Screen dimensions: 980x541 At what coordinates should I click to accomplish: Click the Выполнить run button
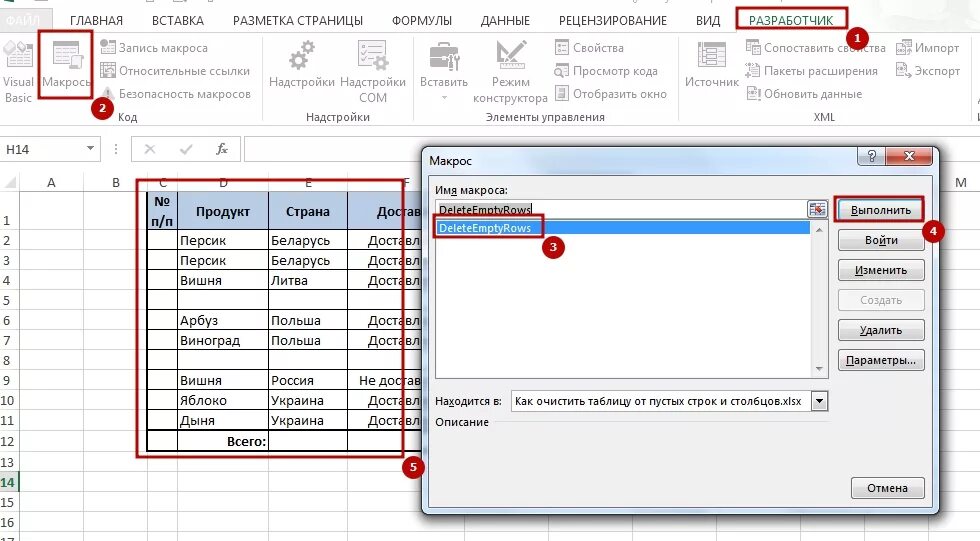click(x=881, y=210)
